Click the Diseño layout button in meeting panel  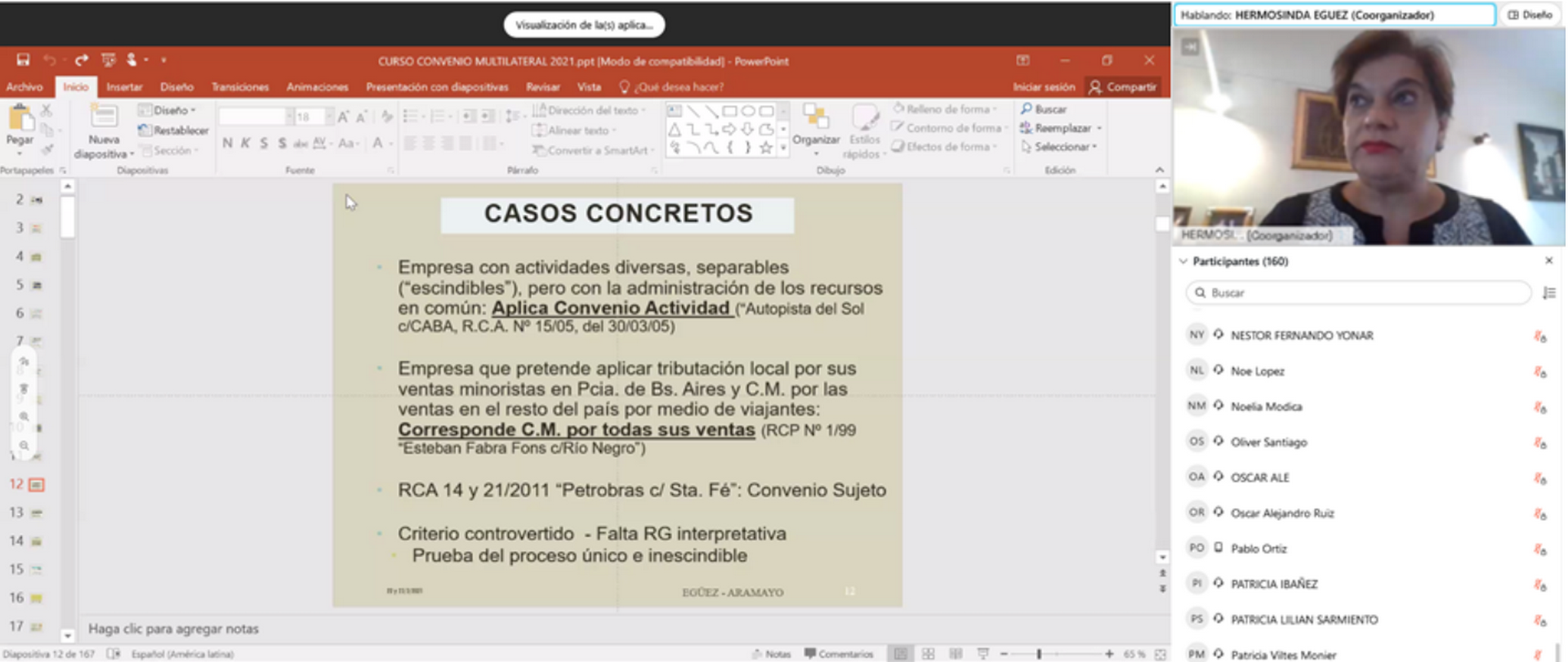(x=1530, y=15)
